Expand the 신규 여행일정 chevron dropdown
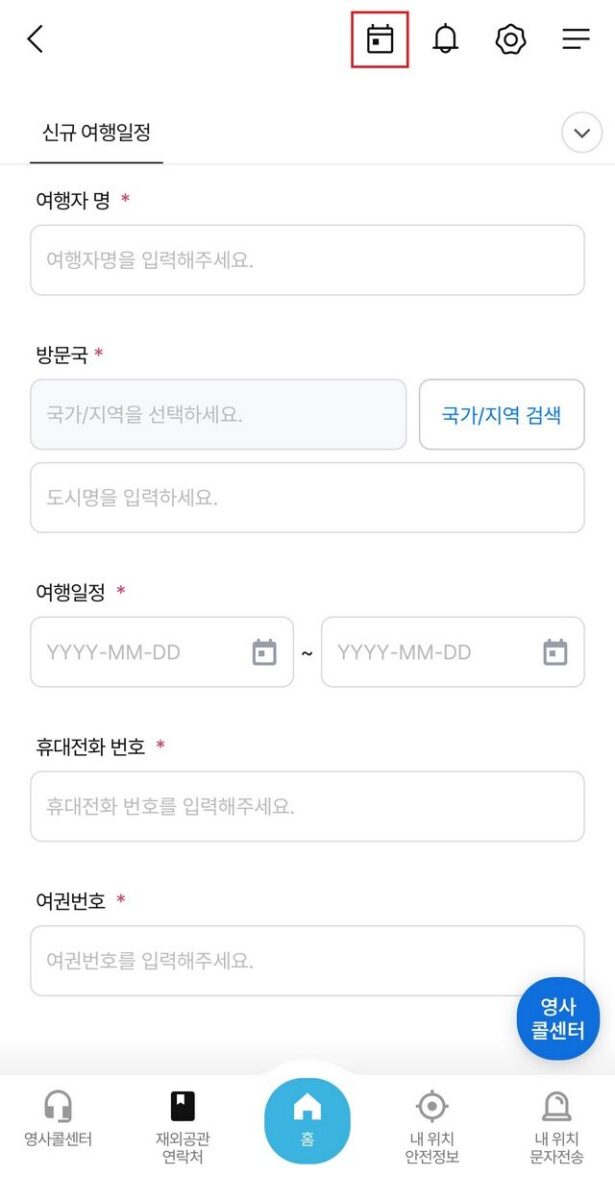Viewport: 615px width, 1200px height. coord(582,132)
